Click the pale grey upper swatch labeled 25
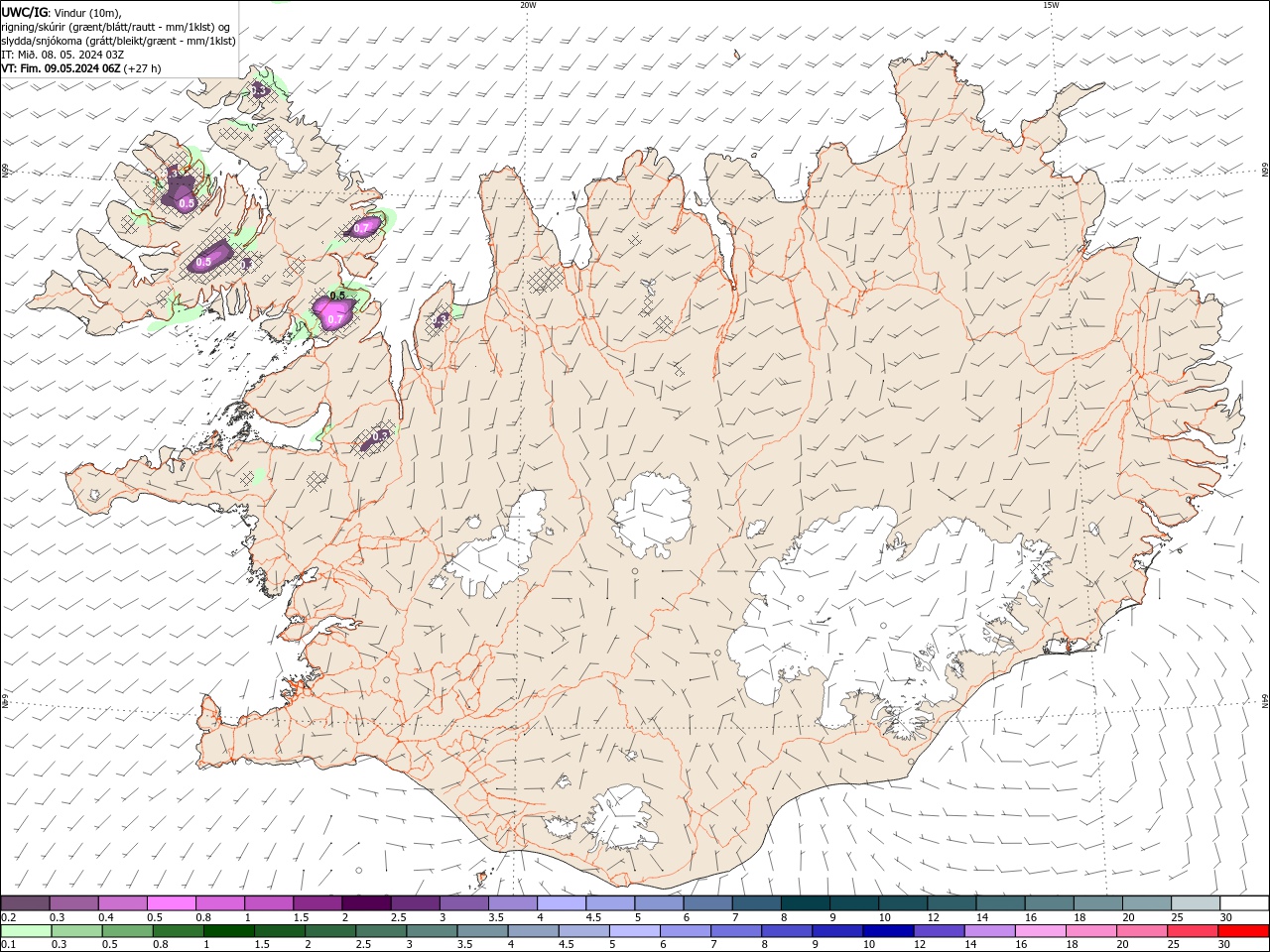 [x=1195, y=903]
